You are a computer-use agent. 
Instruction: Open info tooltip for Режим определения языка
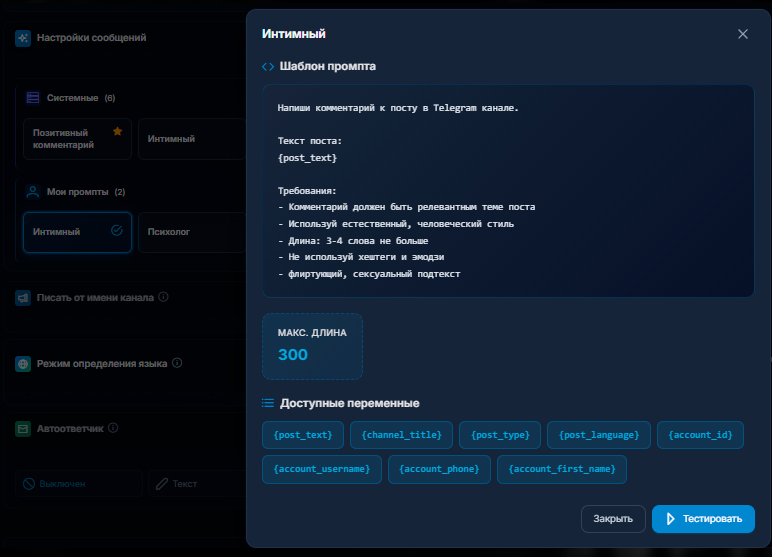[x=177, y=363]
